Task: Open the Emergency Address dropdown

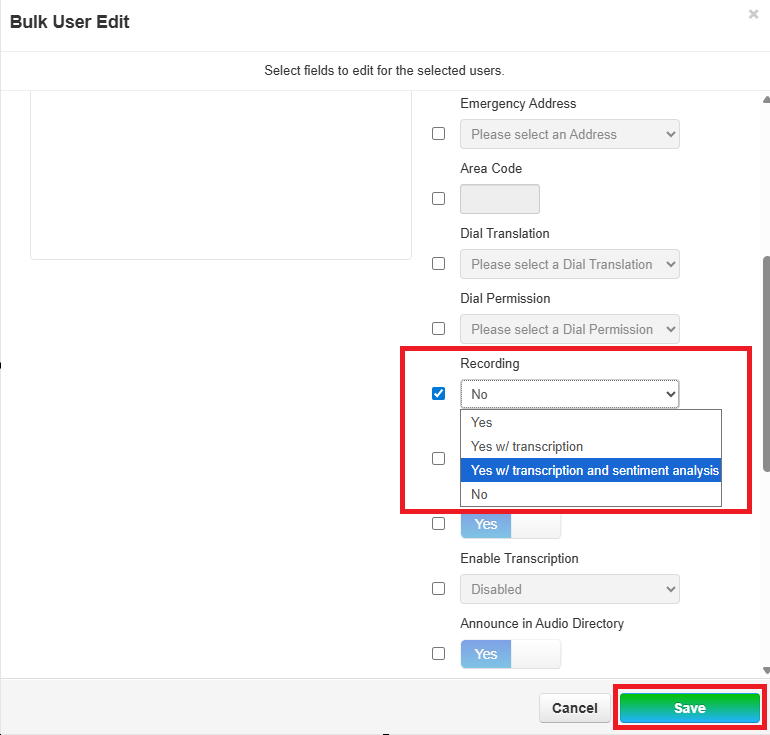Action: (x=569, y=134)
